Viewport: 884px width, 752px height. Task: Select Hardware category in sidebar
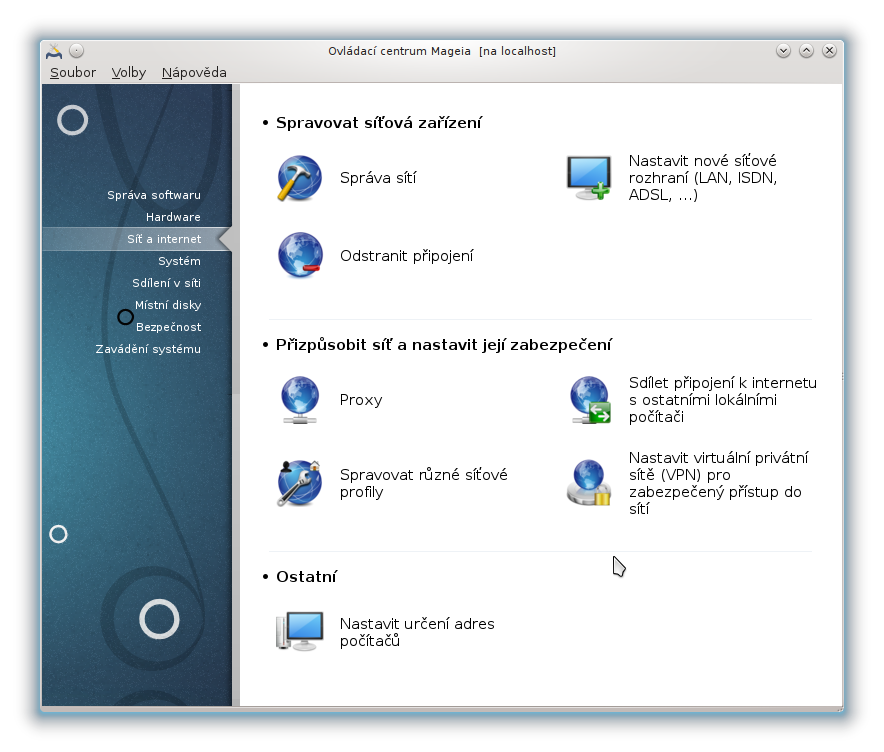click(x=173, y=217)
